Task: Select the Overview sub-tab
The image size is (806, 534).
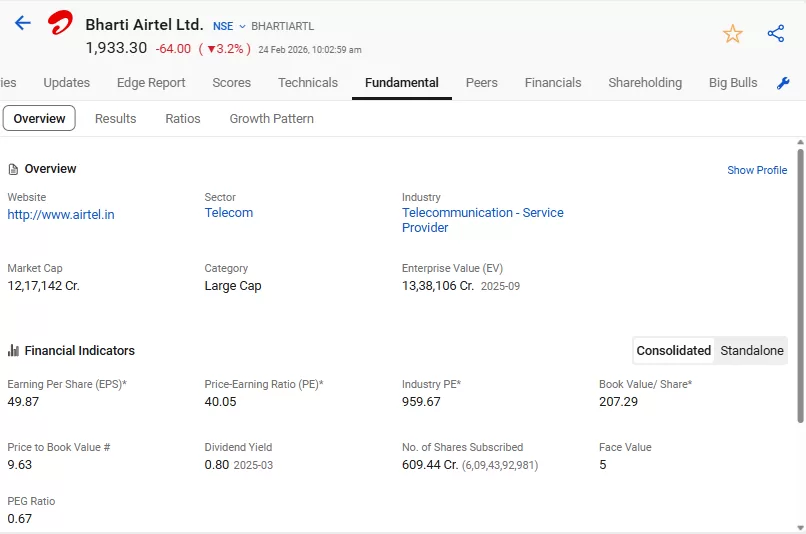Action: [x=39, y=118]
